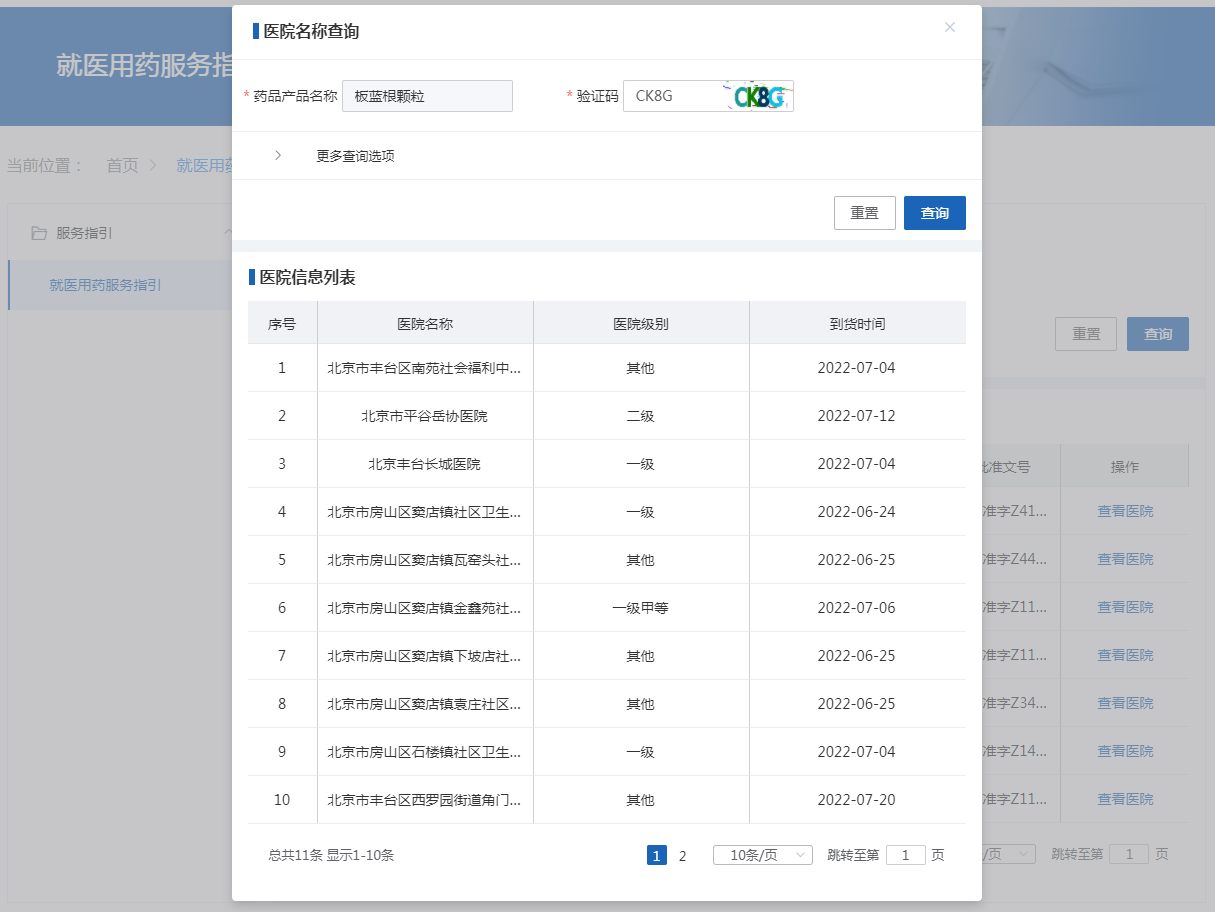The image size is (1215, 912).
Task: Click page 1 in the dialog pagination
Action: coord(656,855)
